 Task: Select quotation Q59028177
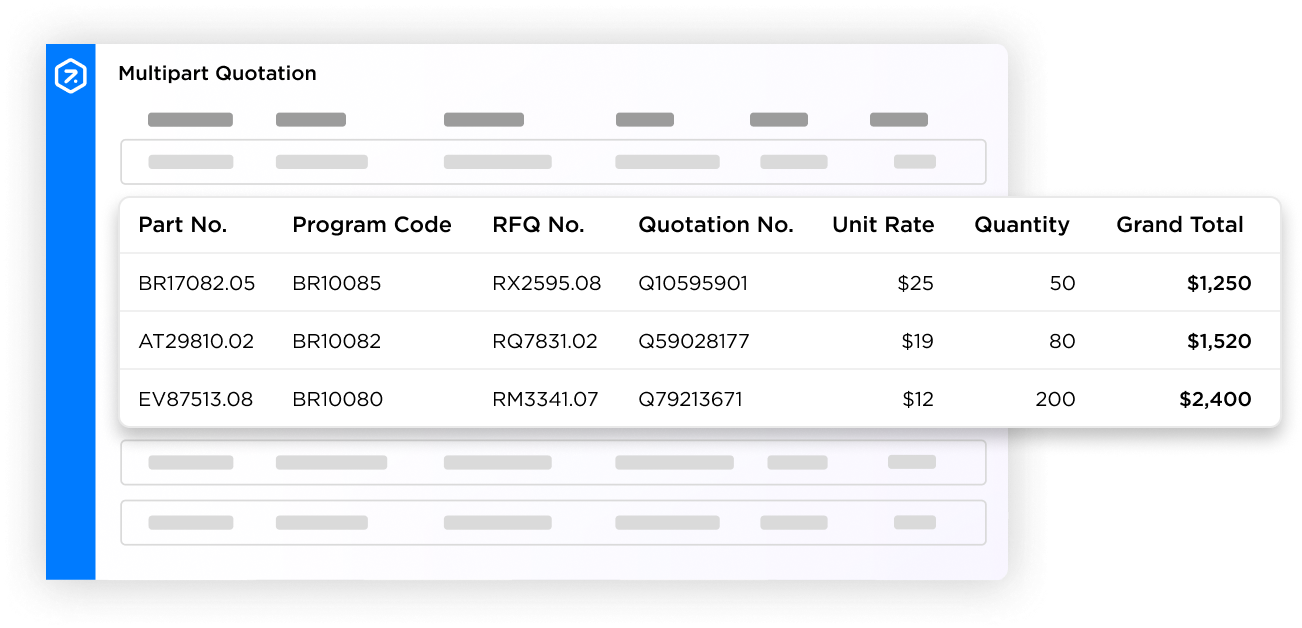click(x=694, y=341)
